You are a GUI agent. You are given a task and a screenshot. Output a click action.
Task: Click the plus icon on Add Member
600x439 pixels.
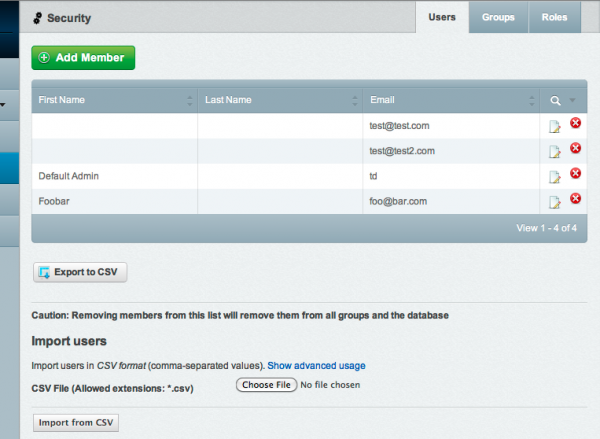point(44,58)
